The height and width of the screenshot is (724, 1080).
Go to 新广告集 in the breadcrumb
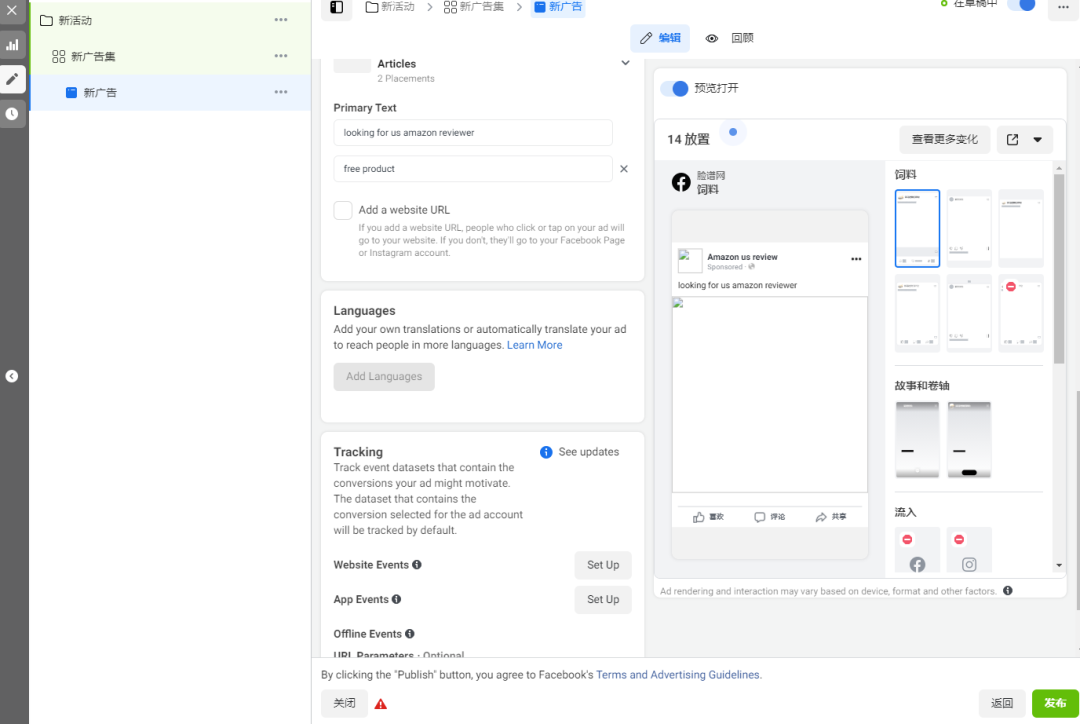click(x=474, y=7)
